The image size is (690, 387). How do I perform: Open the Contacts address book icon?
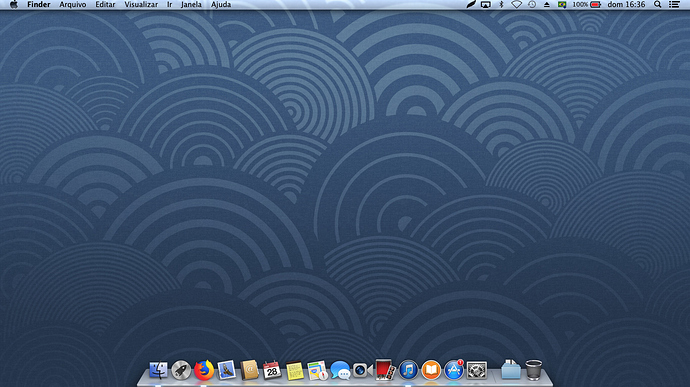(250, 370)
